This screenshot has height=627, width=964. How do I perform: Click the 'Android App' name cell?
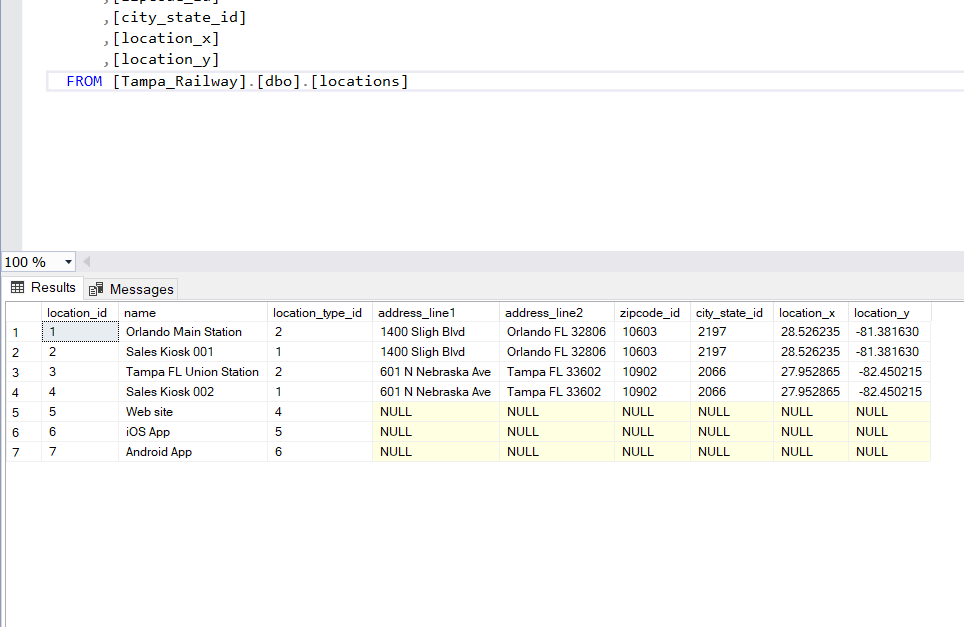click(x=192, y=452)
